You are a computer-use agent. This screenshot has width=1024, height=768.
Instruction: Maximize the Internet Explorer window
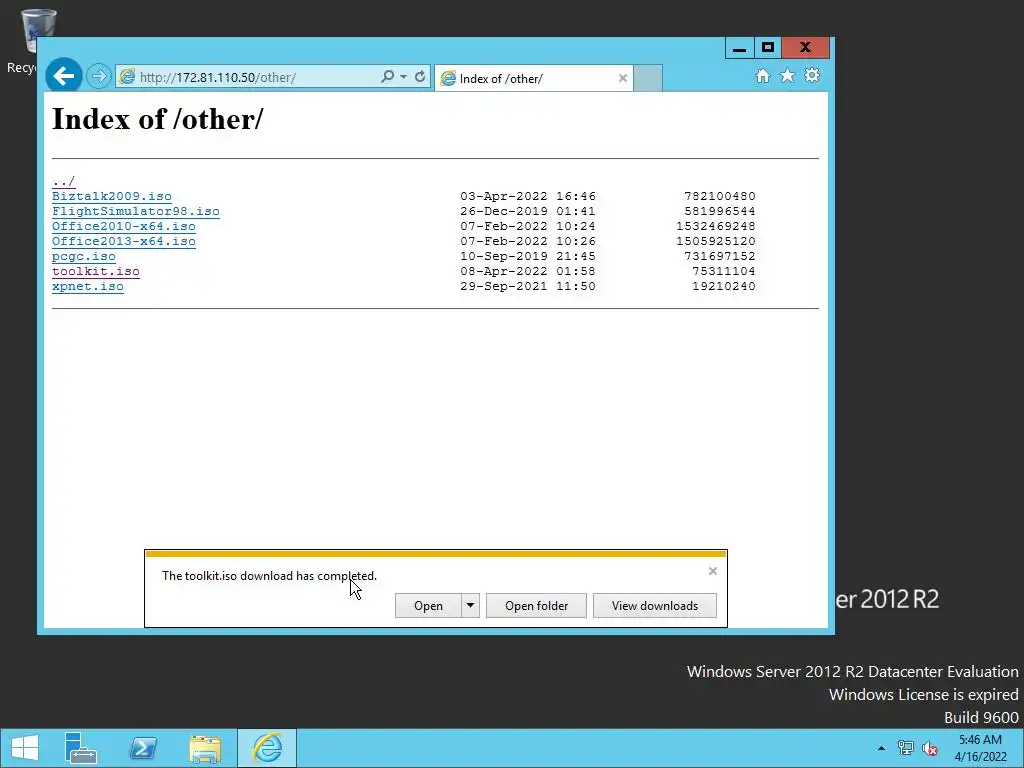coord(768,48)
